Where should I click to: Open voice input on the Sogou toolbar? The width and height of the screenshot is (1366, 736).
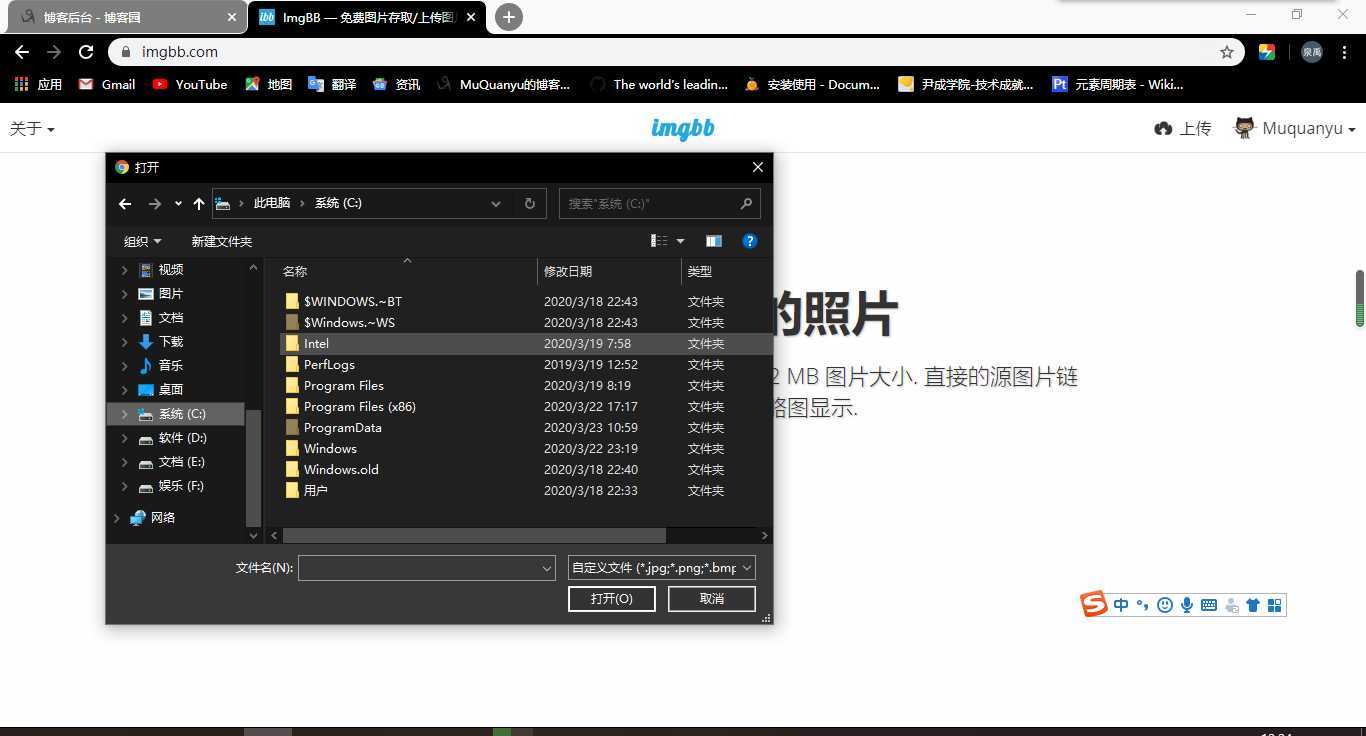[x=1187, y=604]
